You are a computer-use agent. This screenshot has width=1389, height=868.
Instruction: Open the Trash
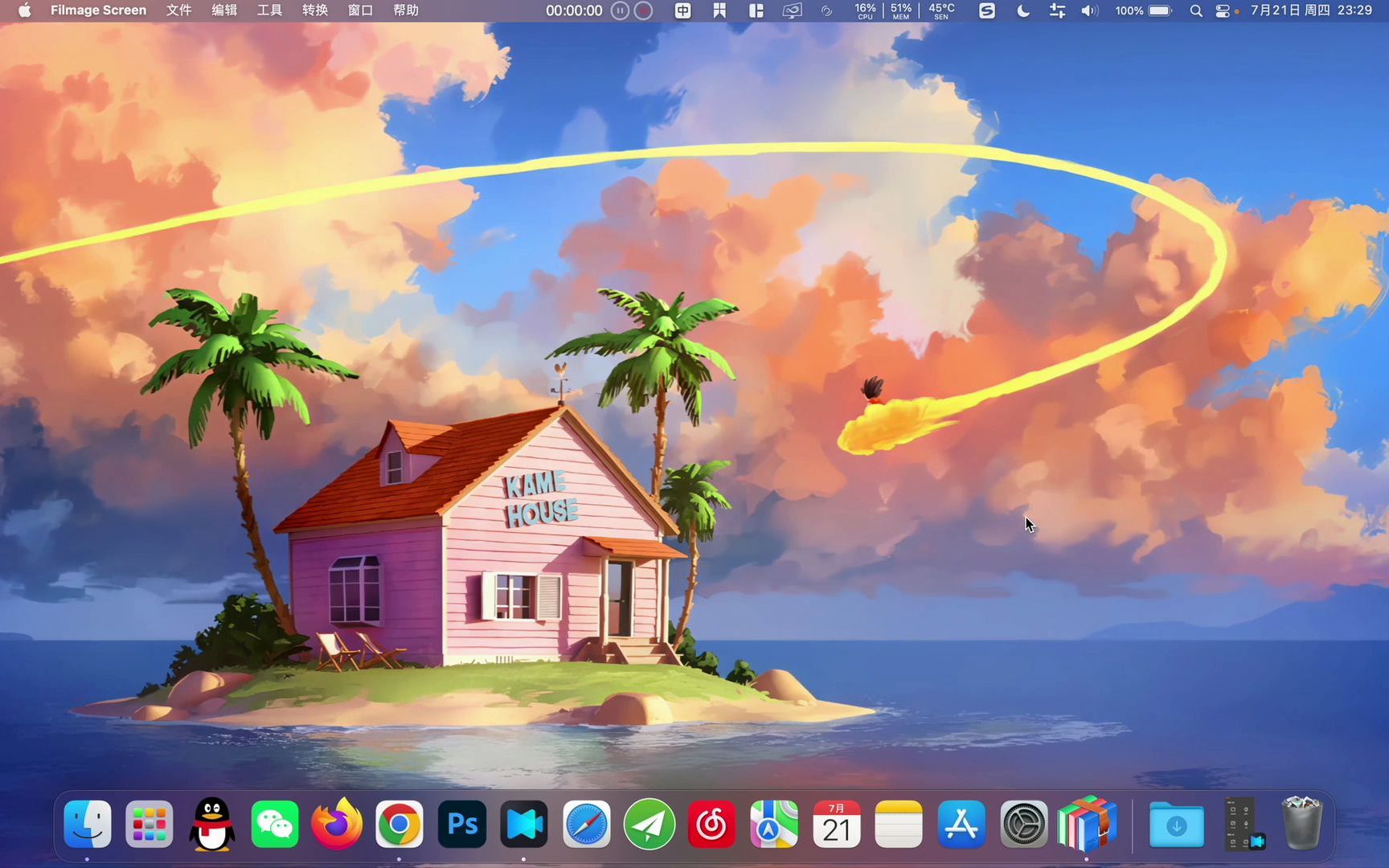tap(1302, 823)
